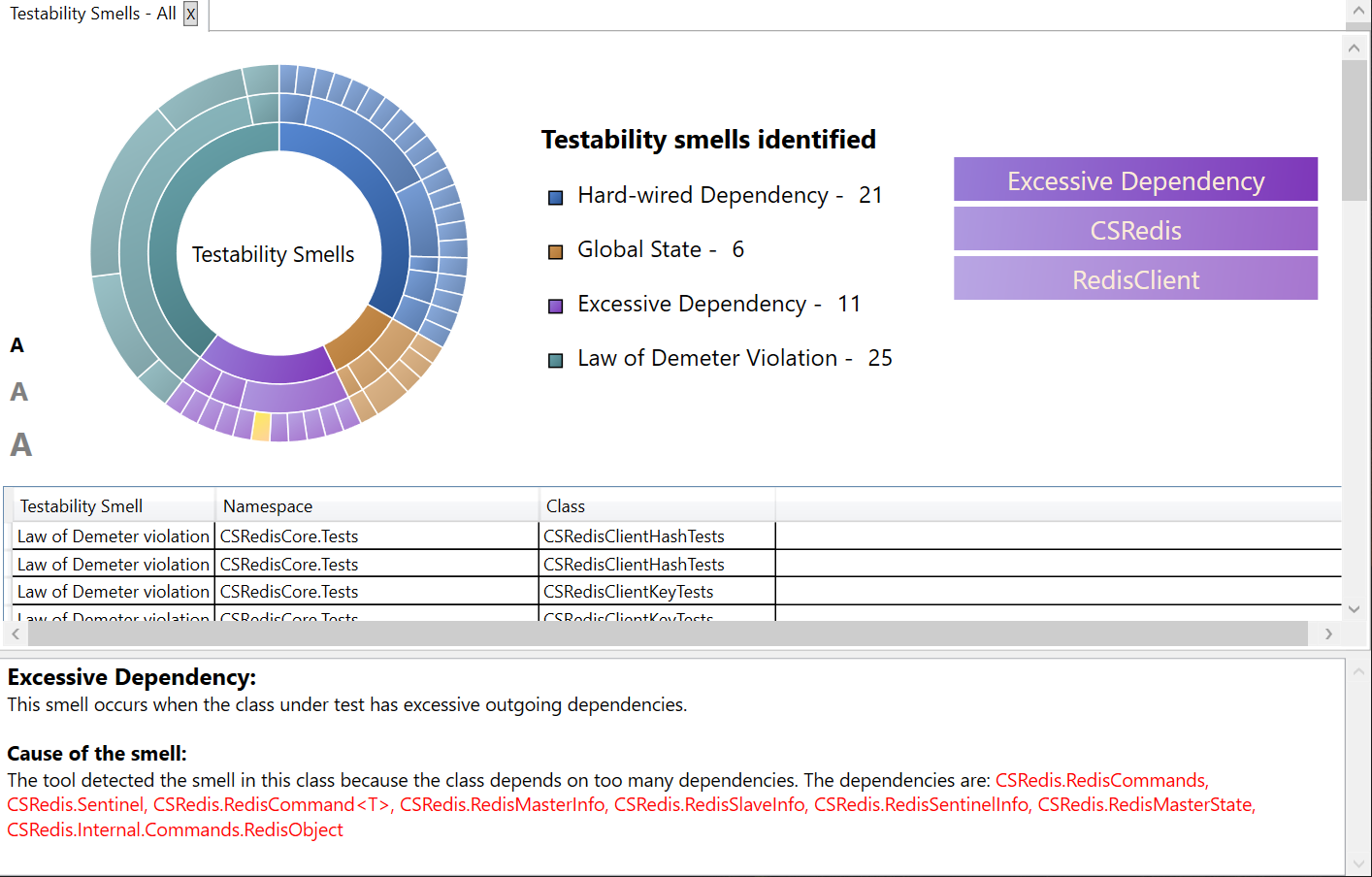Screen dimensions: 1372x877
Task: Click the RedisClient breadcrumb button
Action: [x=1135, y=279]
